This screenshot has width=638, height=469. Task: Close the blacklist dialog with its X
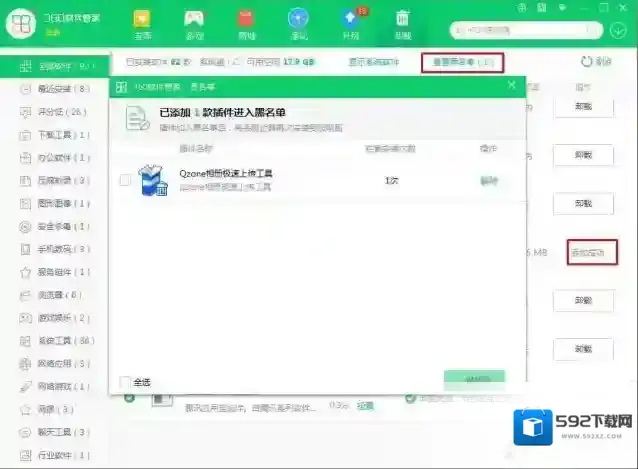[512, 87]
